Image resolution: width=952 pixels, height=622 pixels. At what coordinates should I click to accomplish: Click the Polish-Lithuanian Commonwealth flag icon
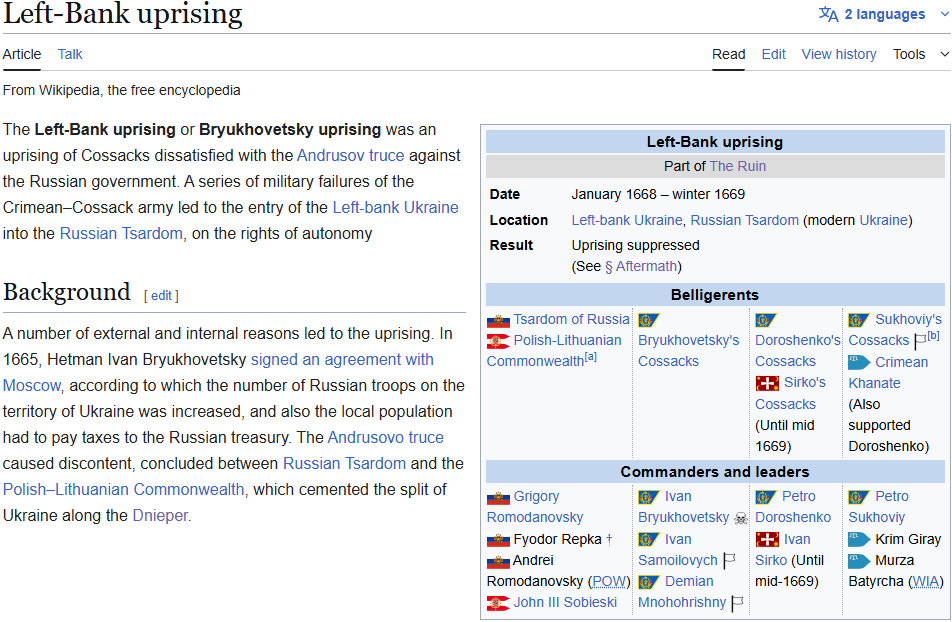(x=498, y=341)
